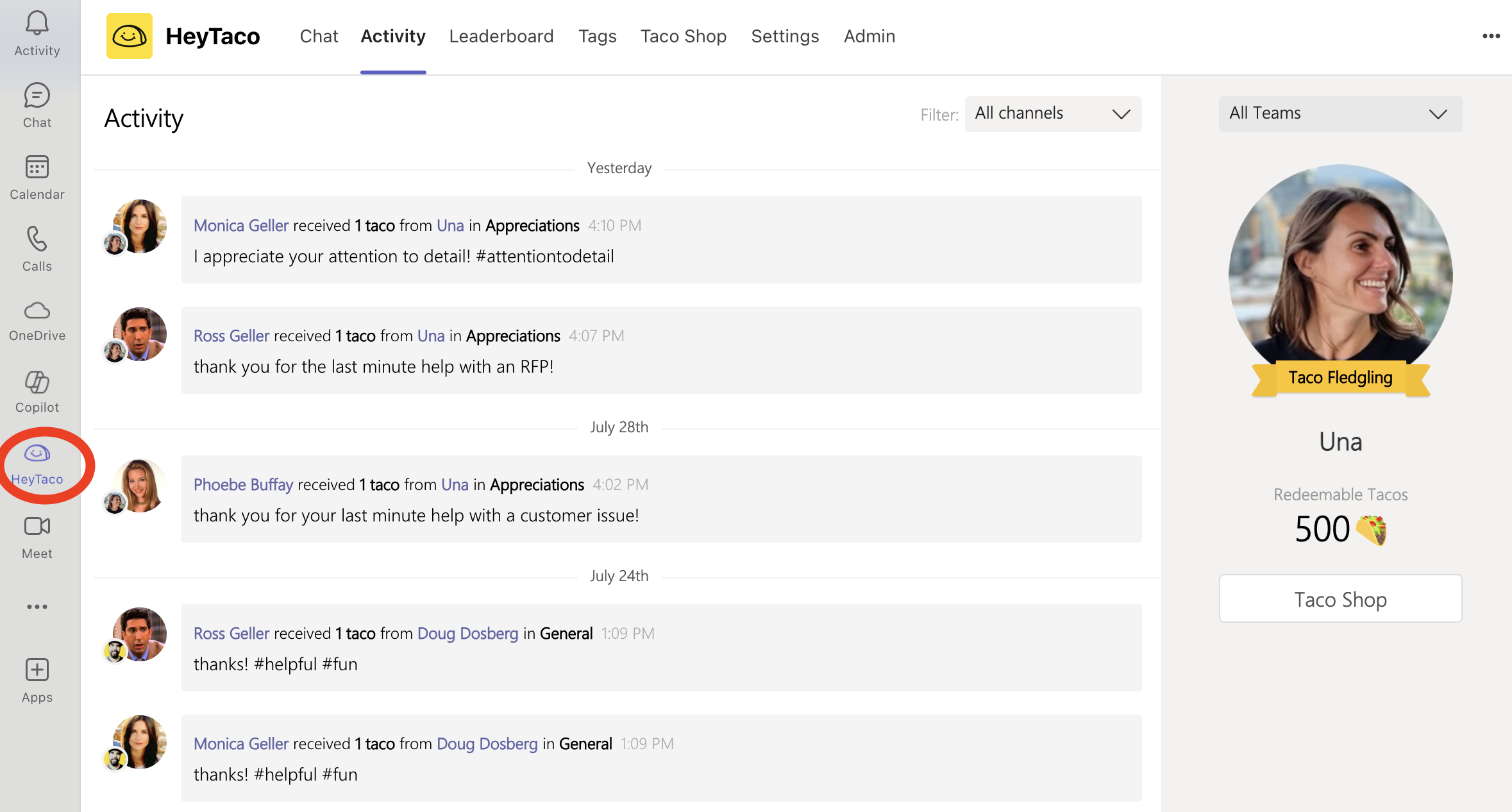Click Appreciations channel in Ross Geller's 4:07 PM post
Viewport: 1512px width, 812px height.
513,336
